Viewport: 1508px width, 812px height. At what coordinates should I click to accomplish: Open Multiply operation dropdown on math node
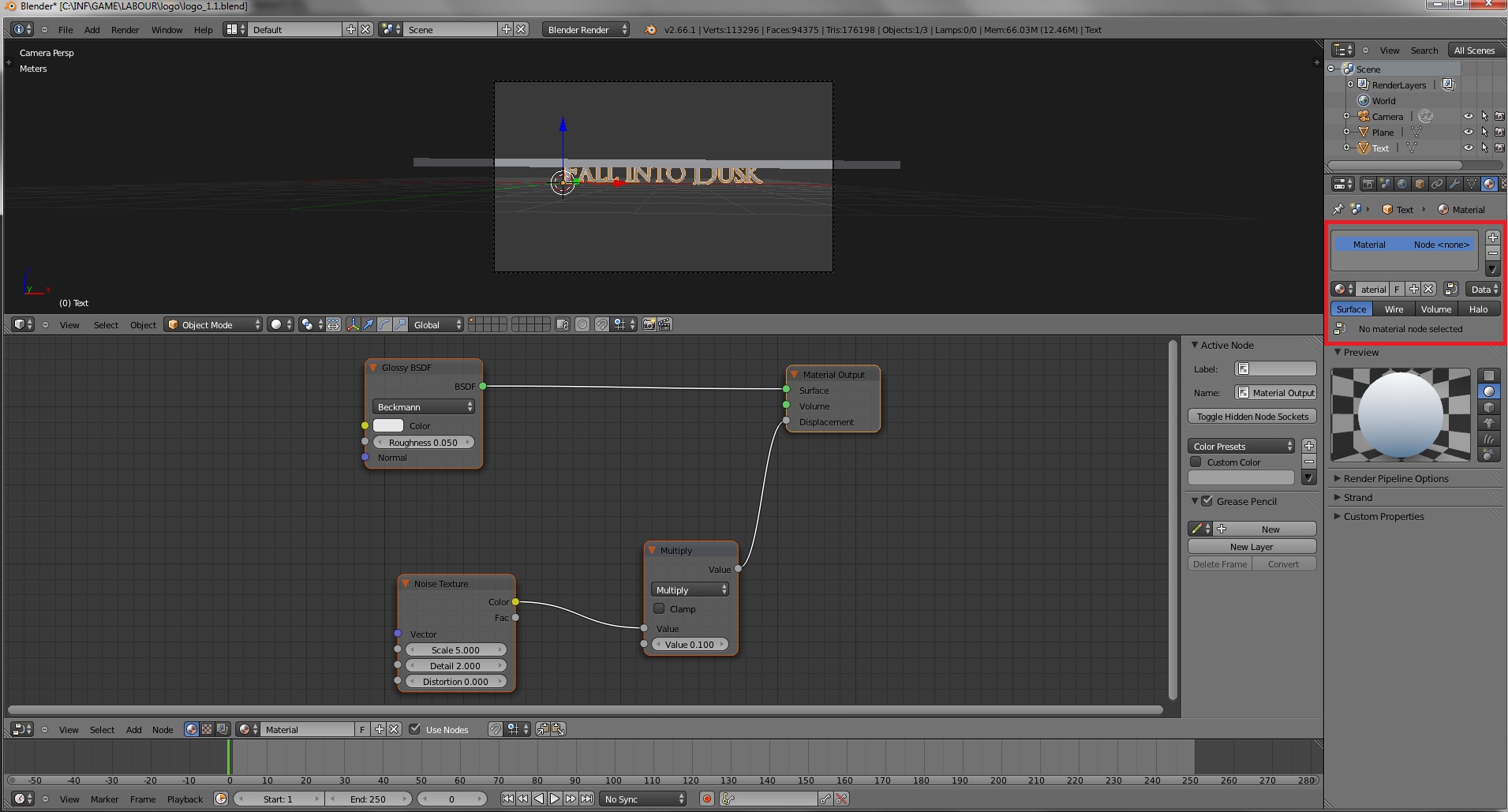click(x=690, y=589)
